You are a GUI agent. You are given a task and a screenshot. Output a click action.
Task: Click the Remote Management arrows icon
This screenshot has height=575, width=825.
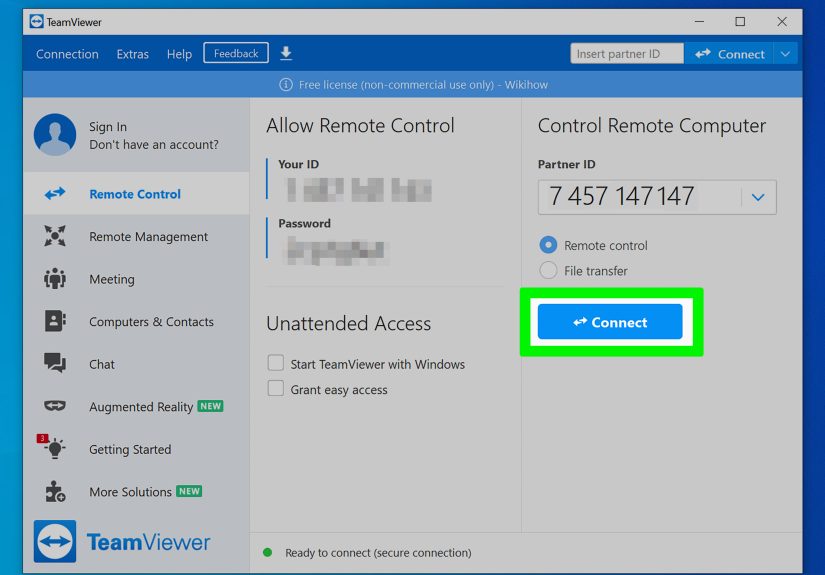pos(55,236)
